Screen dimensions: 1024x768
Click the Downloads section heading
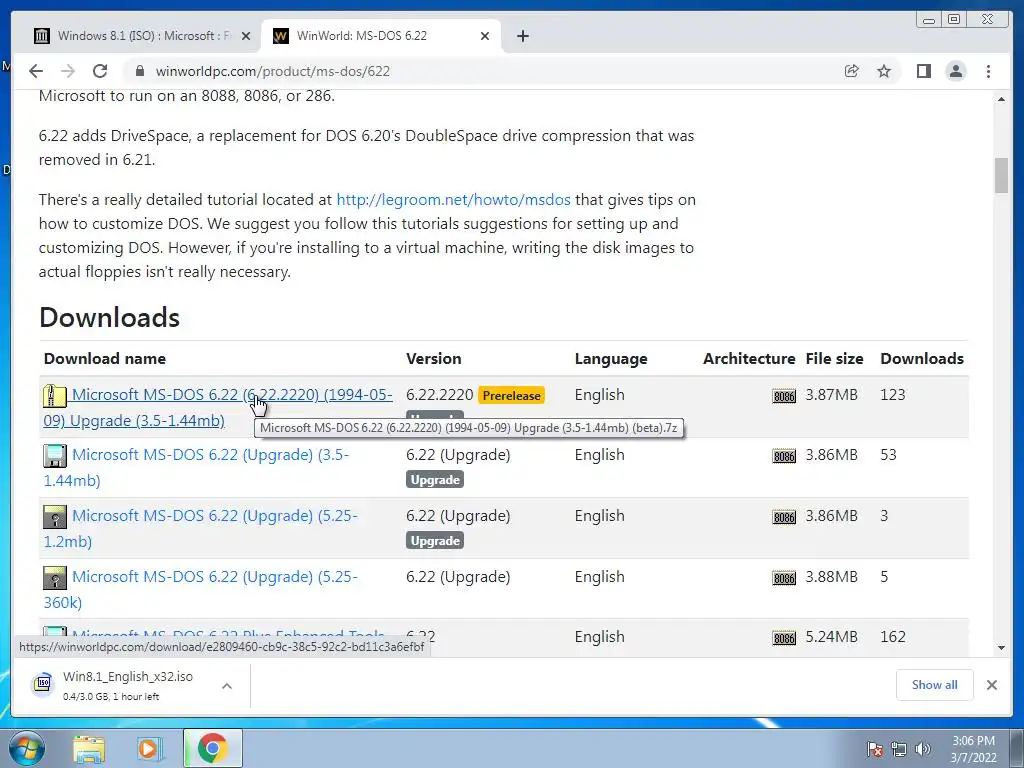point(109,317)
